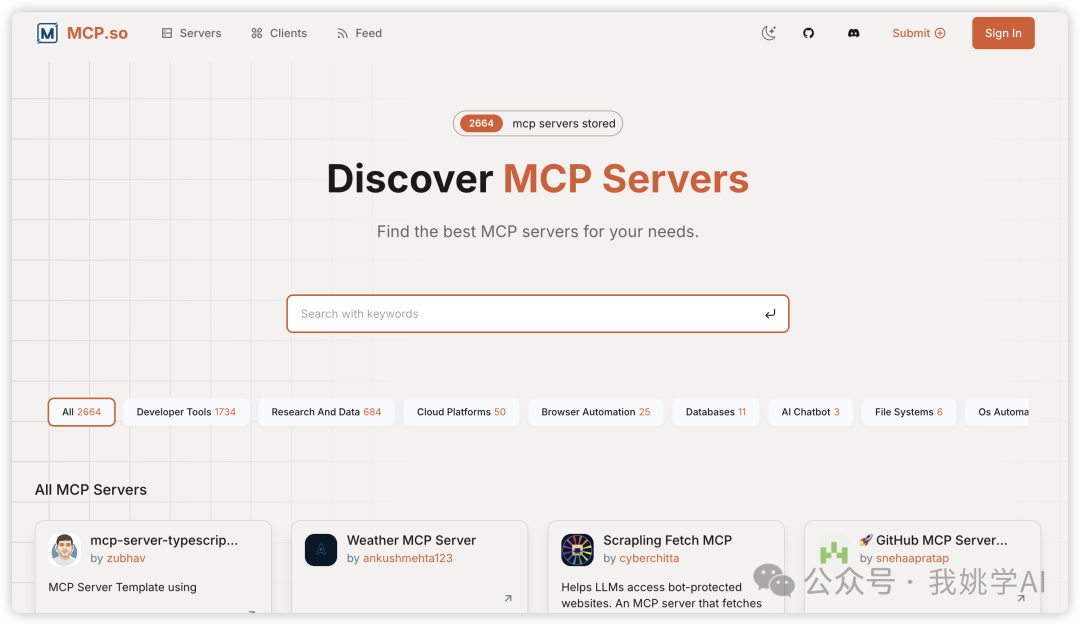Click the Servers nav icon
Image resolution: width=1080 pixels, height=625 pixels.
[x=166, y=32]
